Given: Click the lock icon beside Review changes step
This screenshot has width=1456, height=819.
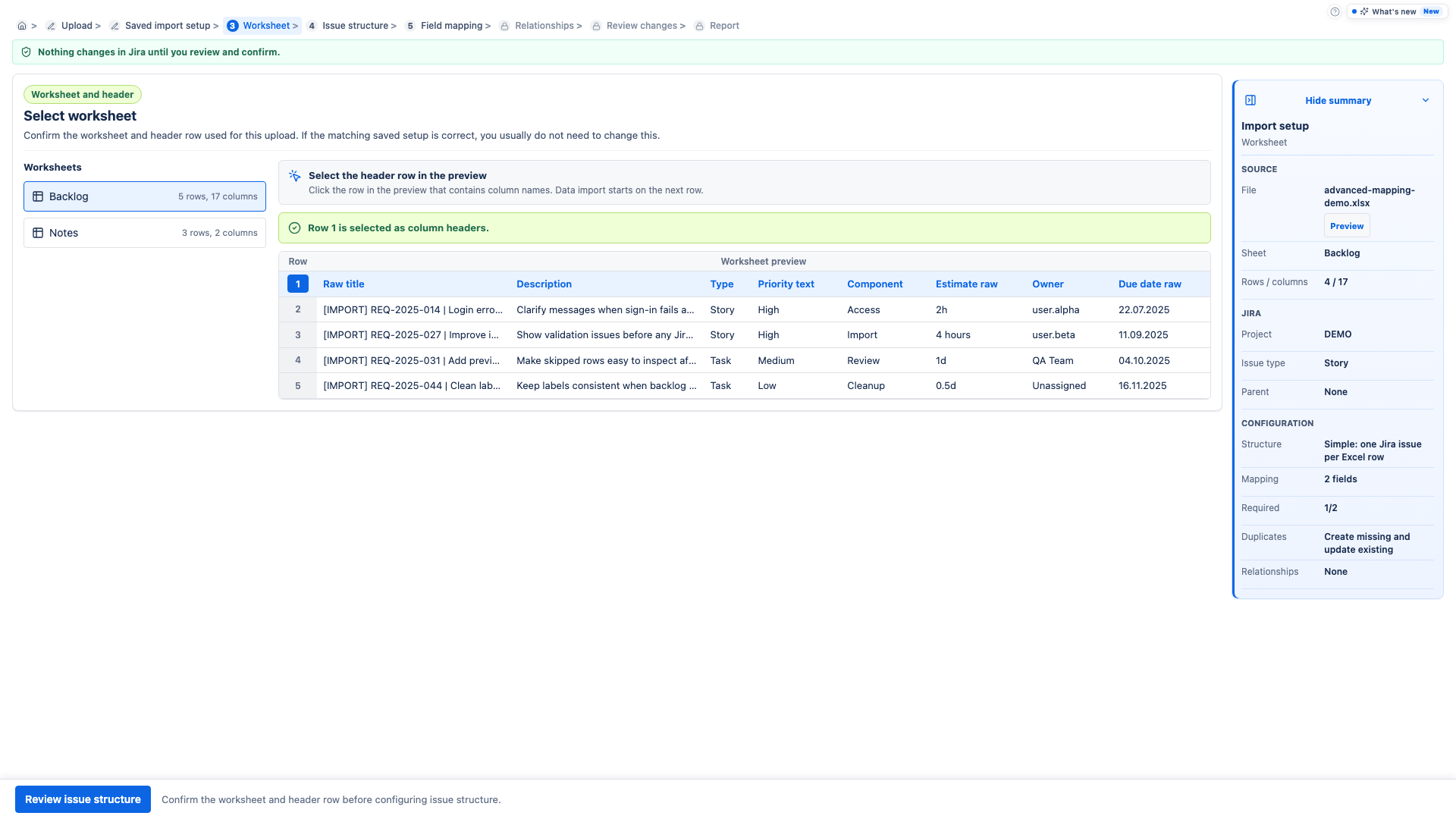Looking at the screenshot, I should pos(596,26).
